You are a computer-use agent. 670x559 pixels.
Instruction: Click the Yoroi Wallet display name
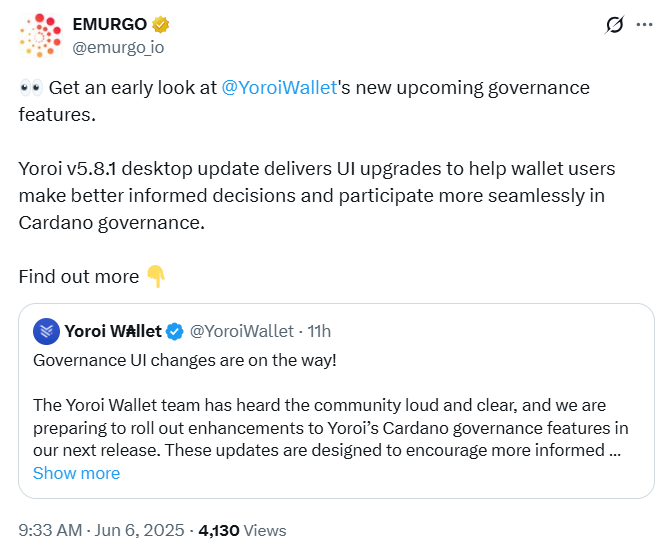tap(113, 331)
